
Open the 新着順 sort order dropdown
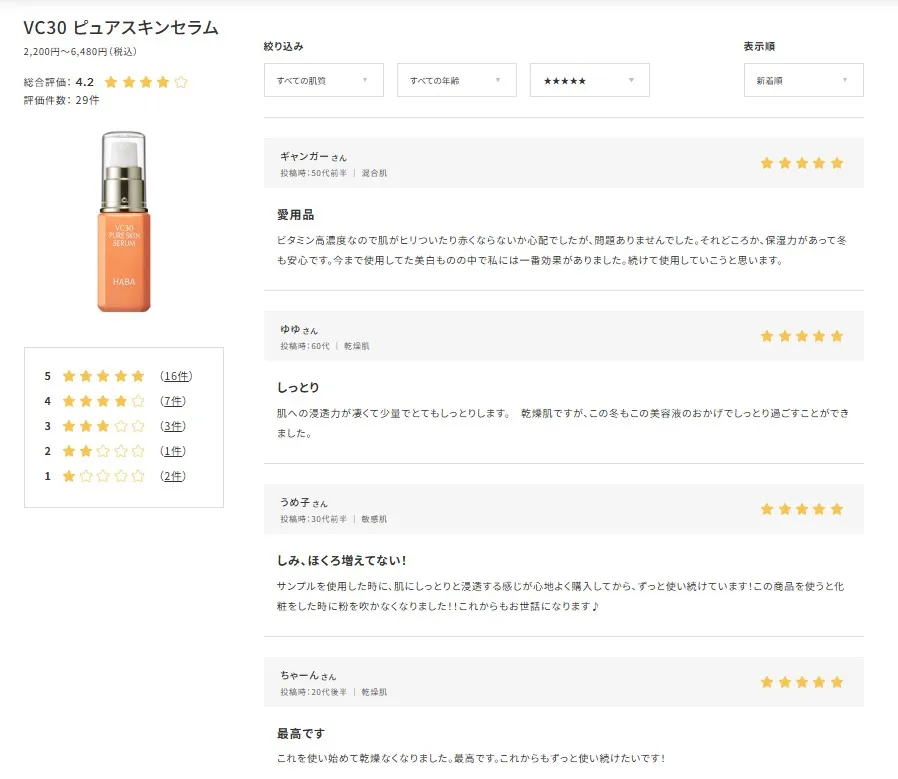[803, 80]
